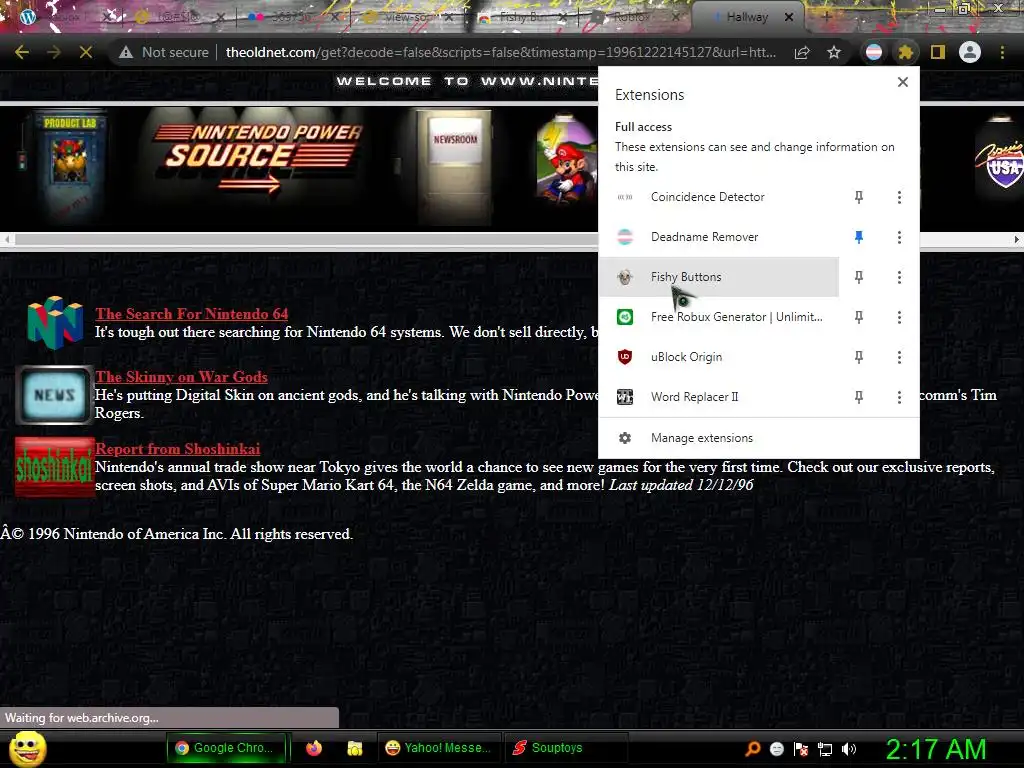Open the side panel toolbar icon
The image size is (1024, 768).
[938, 52]
